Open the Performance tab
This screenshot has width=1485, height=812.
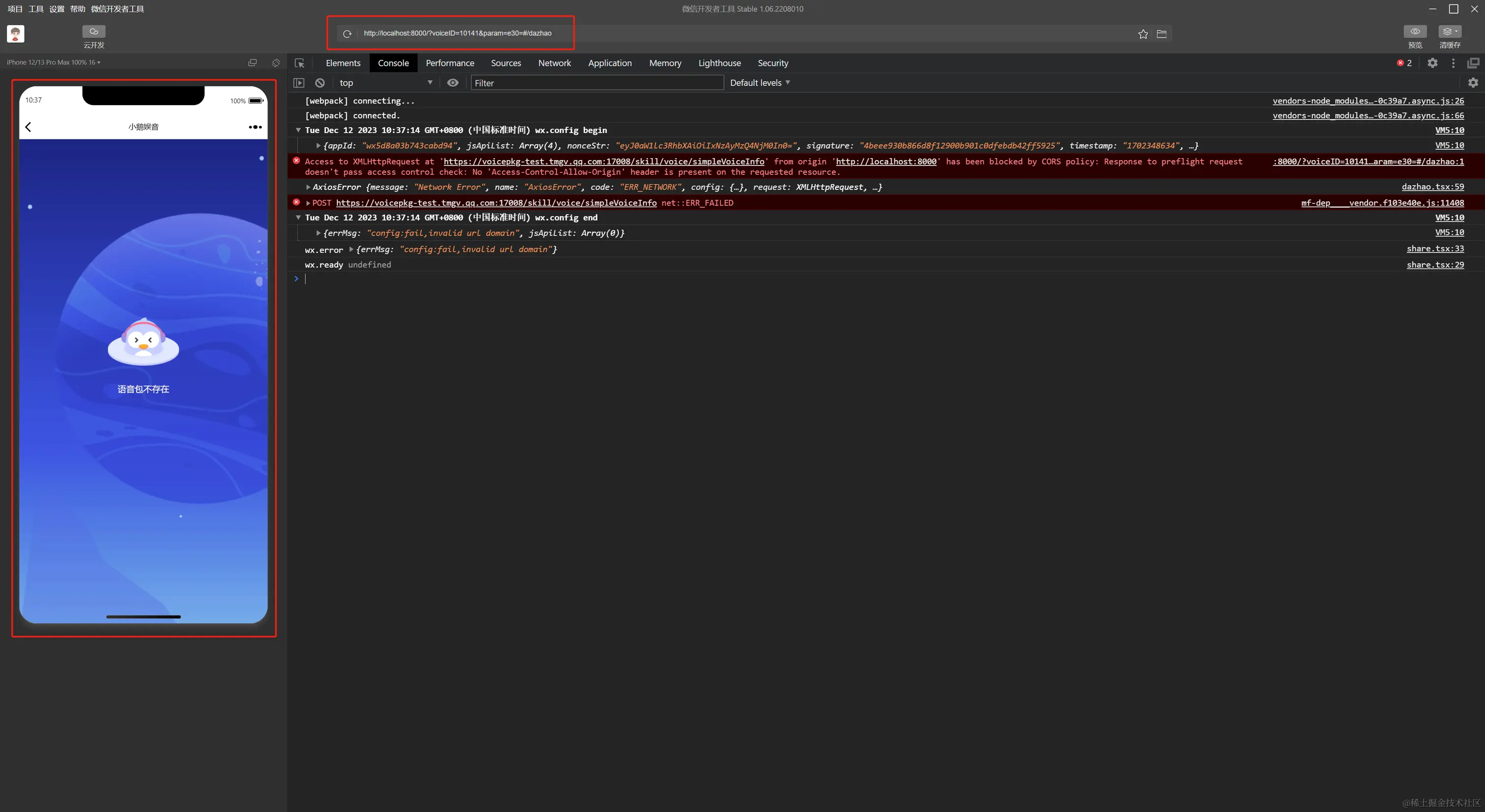[x=450, y=63]
